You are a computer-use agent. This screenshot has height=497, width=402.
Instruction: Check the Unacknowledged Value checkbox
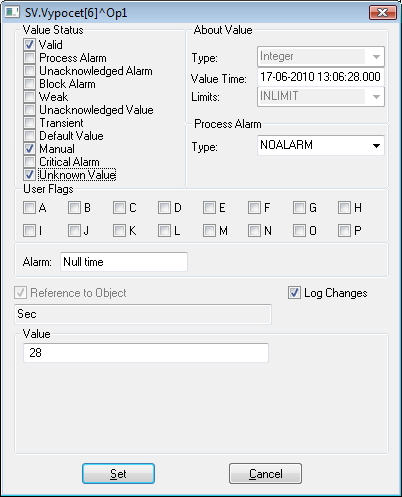[29, 109]
